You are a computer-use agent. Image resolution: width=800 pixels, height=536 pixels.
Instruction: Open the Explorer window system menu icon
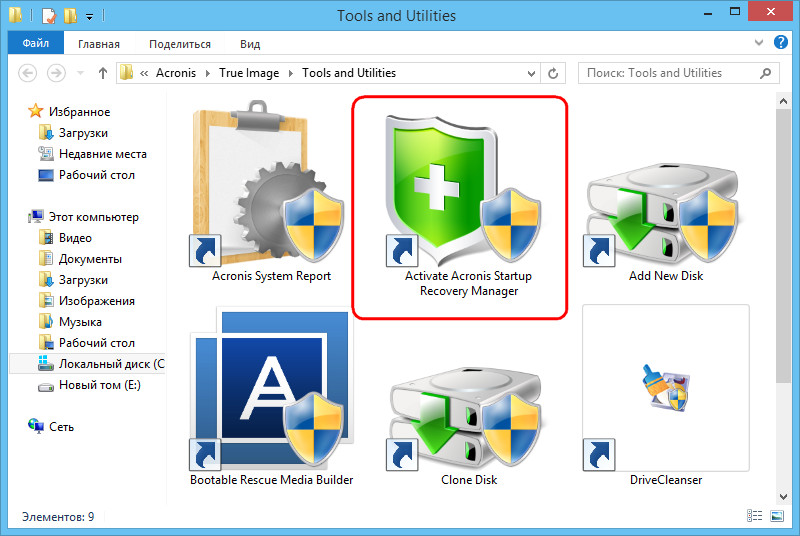15,15
